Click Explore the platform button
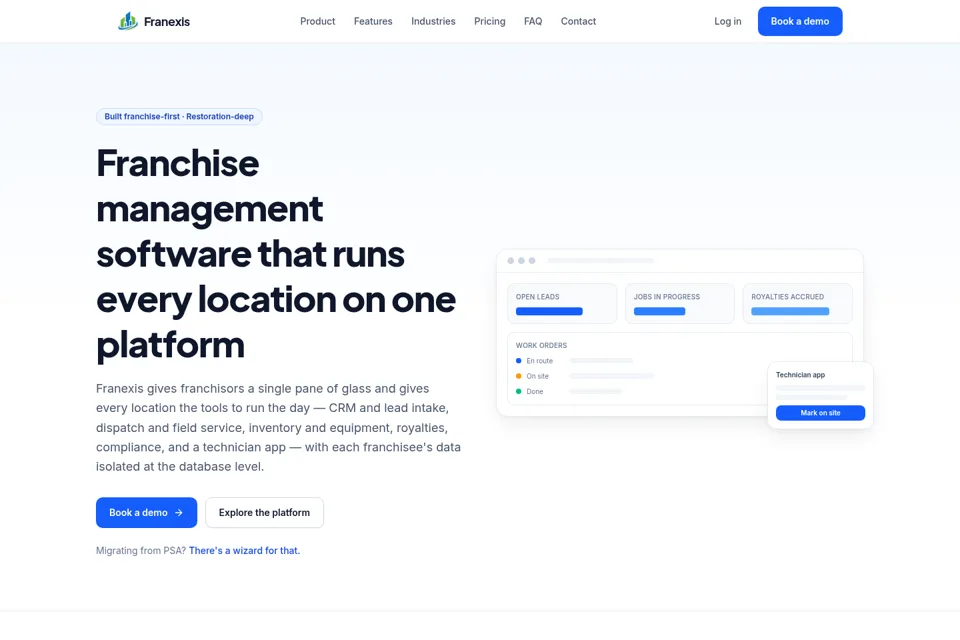The height and width of the screenshot is (640, 960). tap(264, 512)
